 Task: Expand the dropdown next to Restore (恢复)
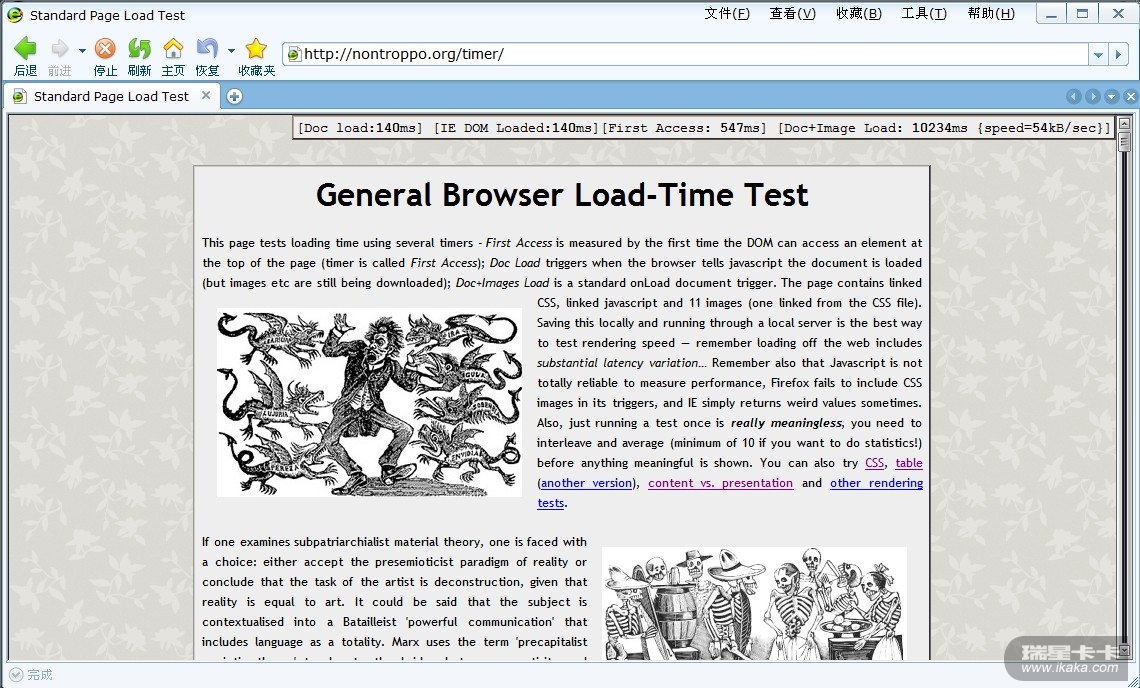tap(231, 50)
